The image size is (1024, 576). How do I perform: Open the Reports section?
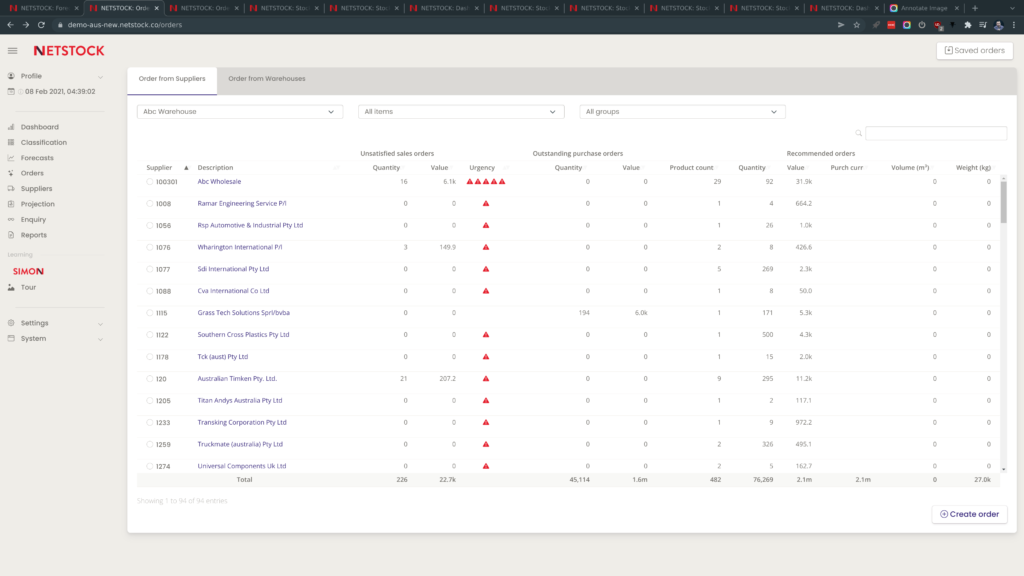coord(34,235)
